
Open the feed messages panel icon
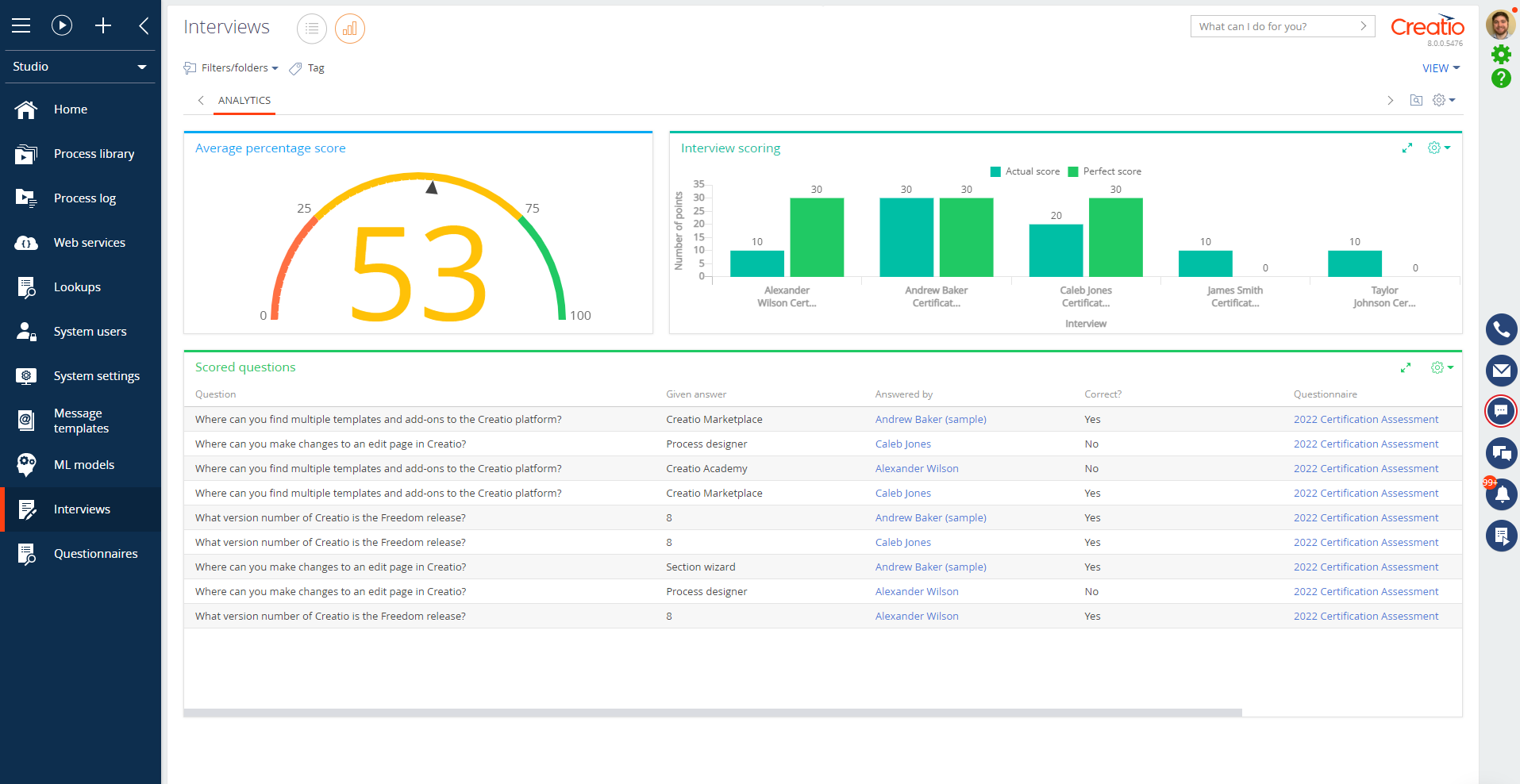tap(1501, 453)
